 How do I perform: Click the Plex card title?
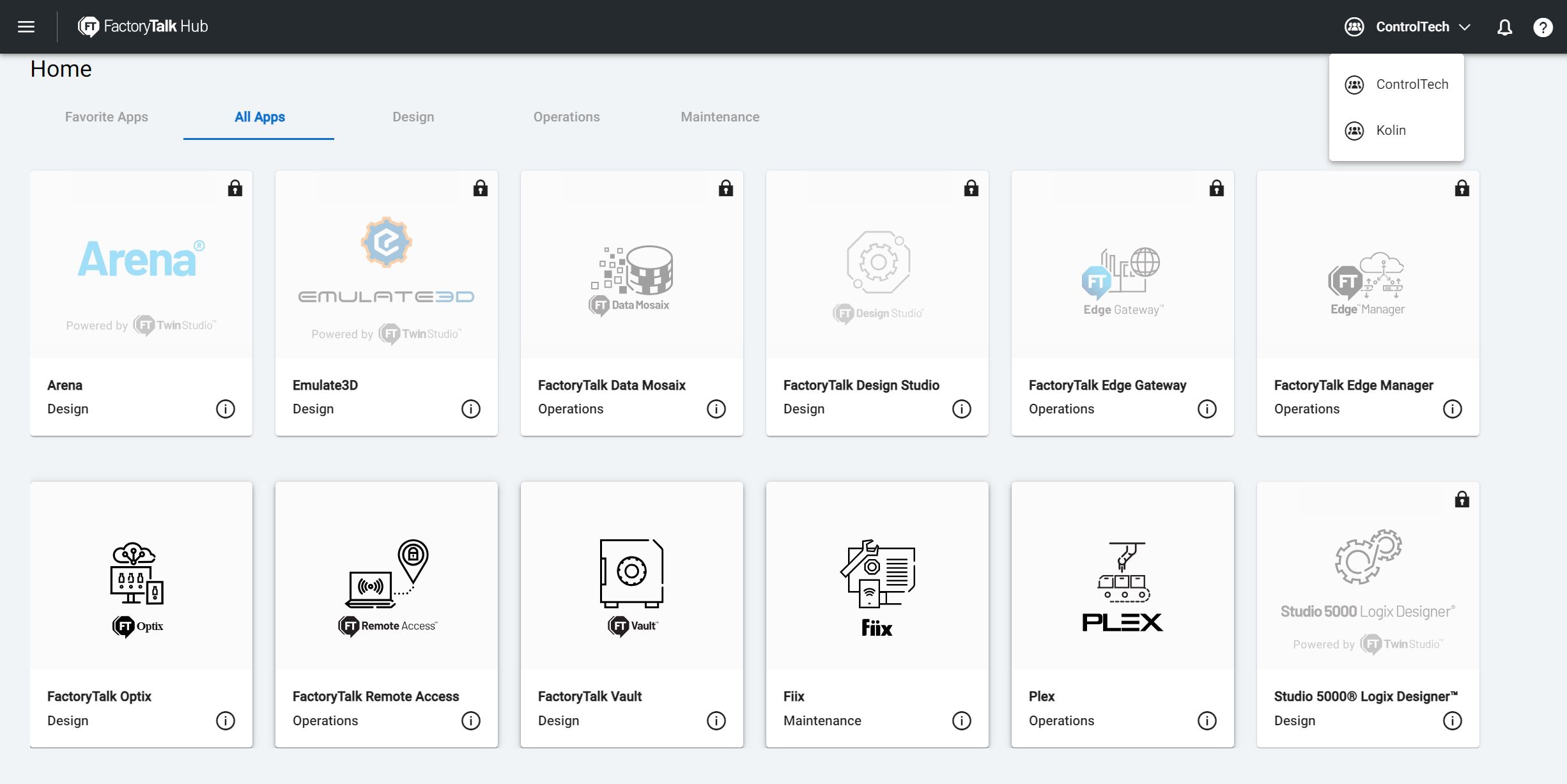tap(1042, 696)
